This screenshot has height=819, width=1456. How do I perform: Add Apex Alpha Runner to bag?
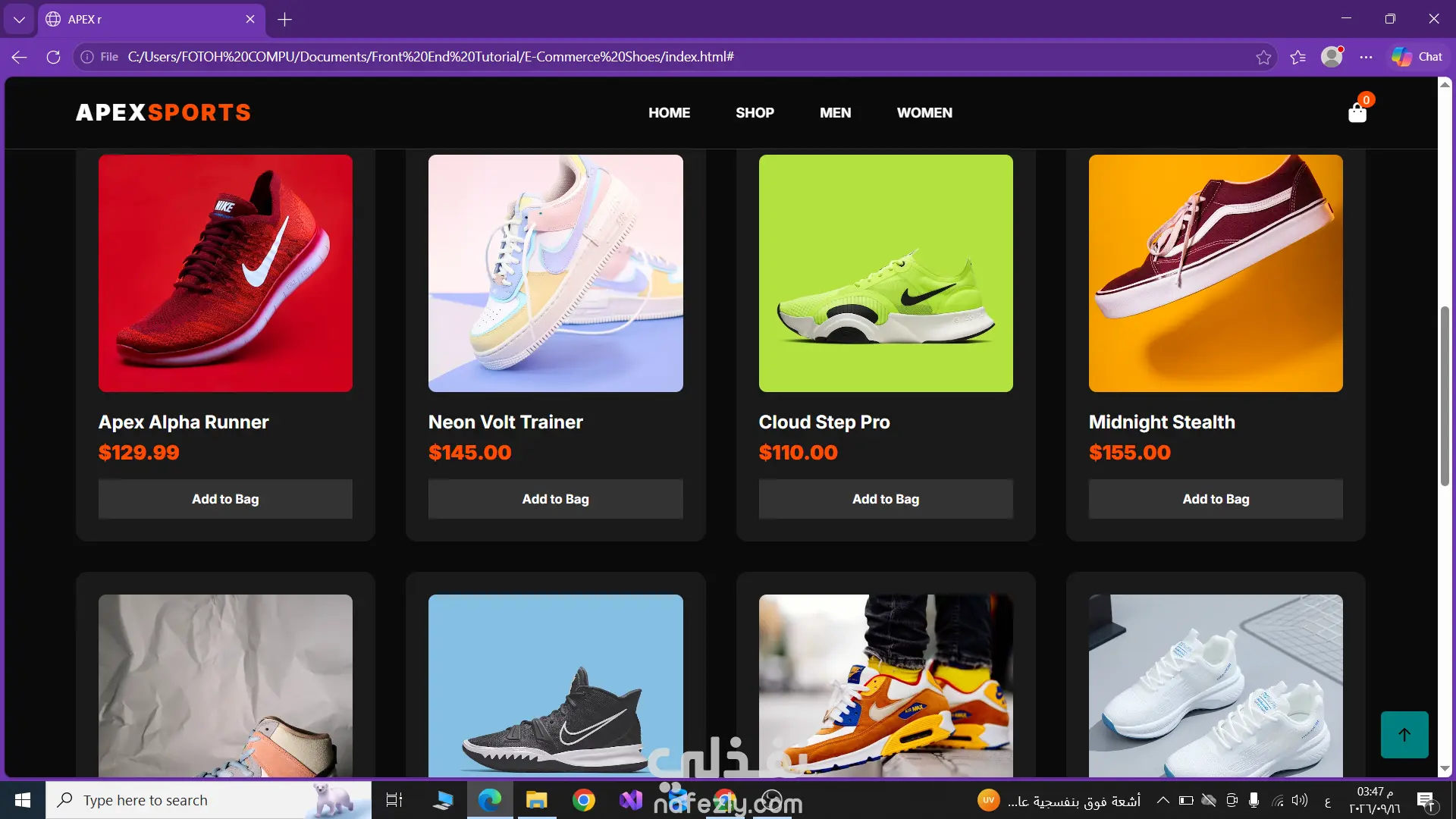pyautogui.click(x=225, y=499)
